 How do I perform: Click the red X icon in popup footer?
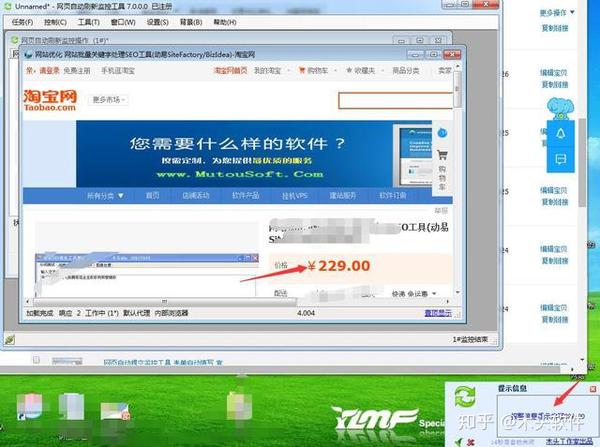[x=471, y=442]
